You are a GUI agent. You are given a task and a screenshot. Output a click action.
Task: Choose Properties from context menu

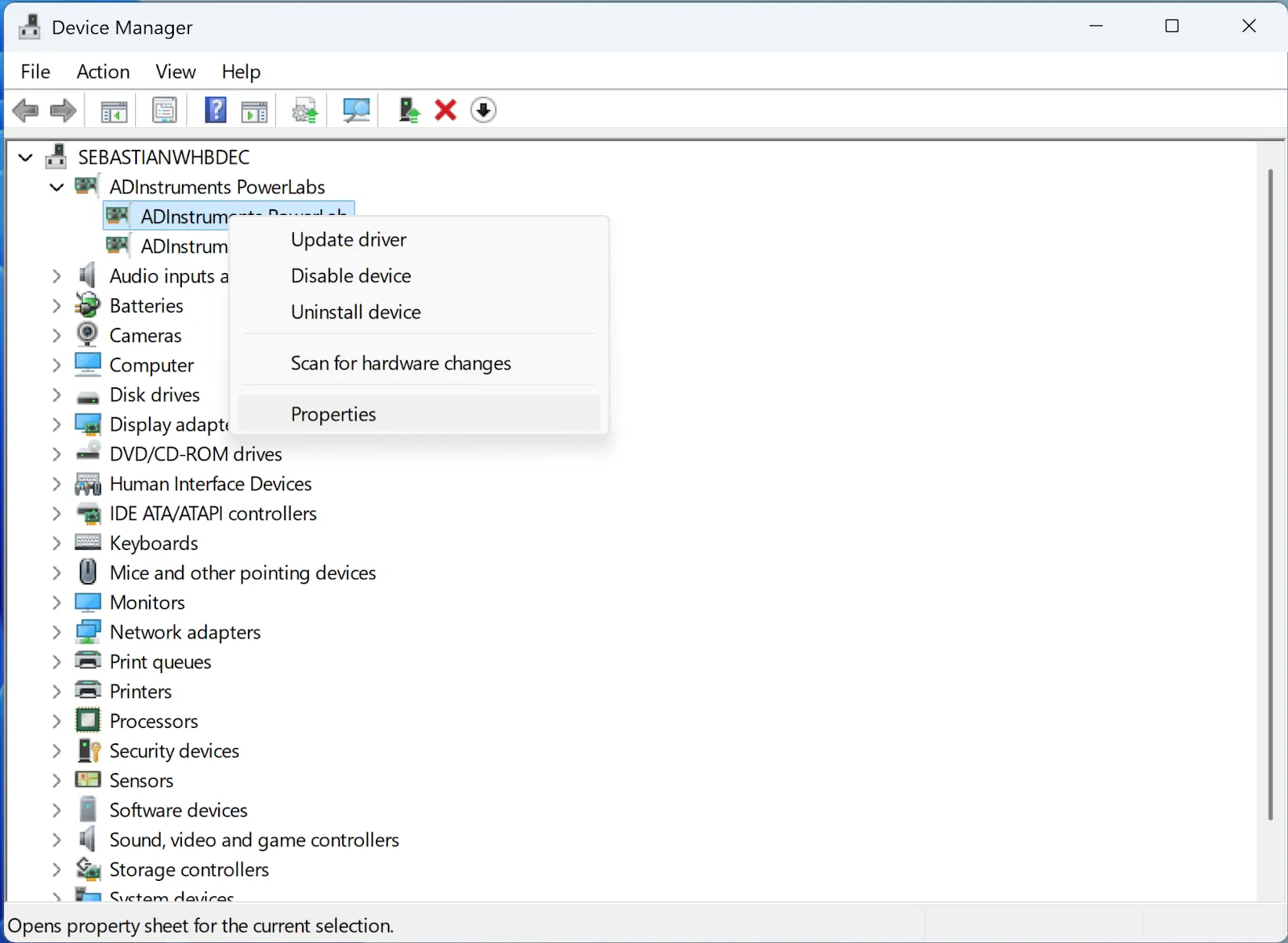(419, 414)
